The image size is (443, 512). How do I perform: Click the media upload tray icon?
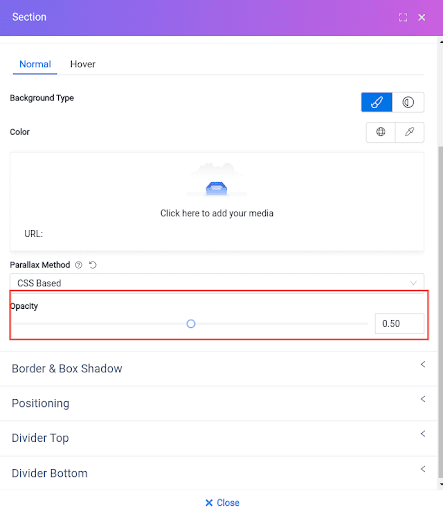[216, 188]
